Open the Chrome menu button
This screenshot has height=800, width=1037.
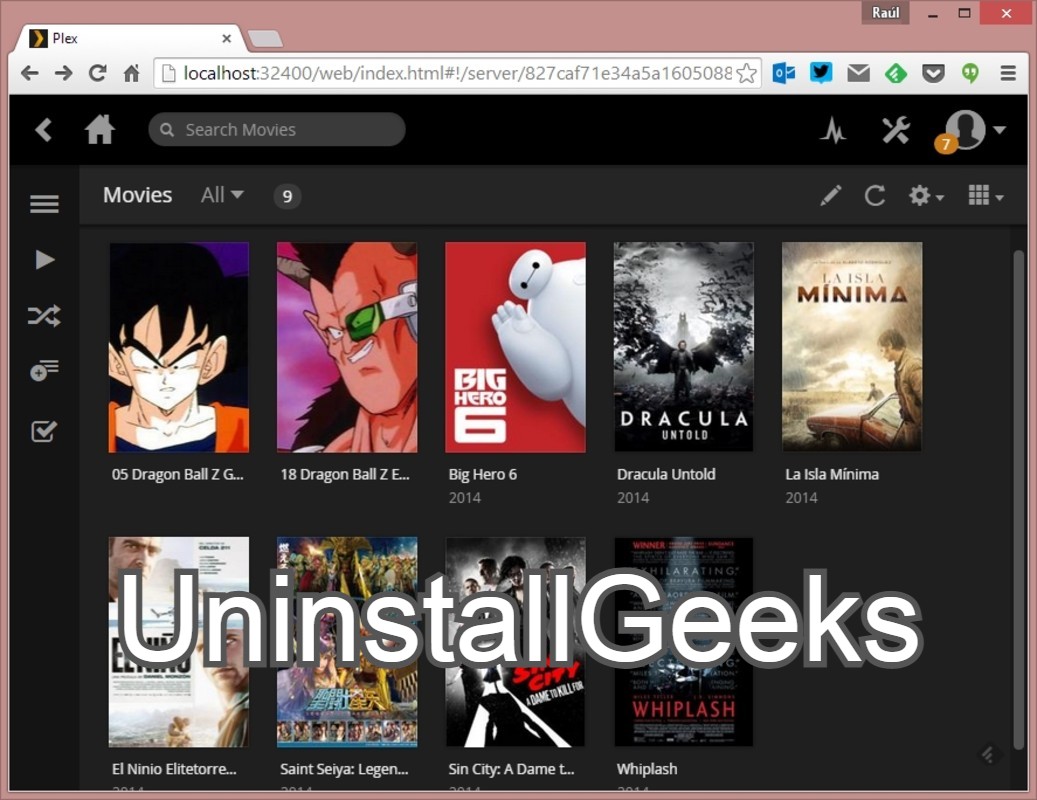(1008, 73)
